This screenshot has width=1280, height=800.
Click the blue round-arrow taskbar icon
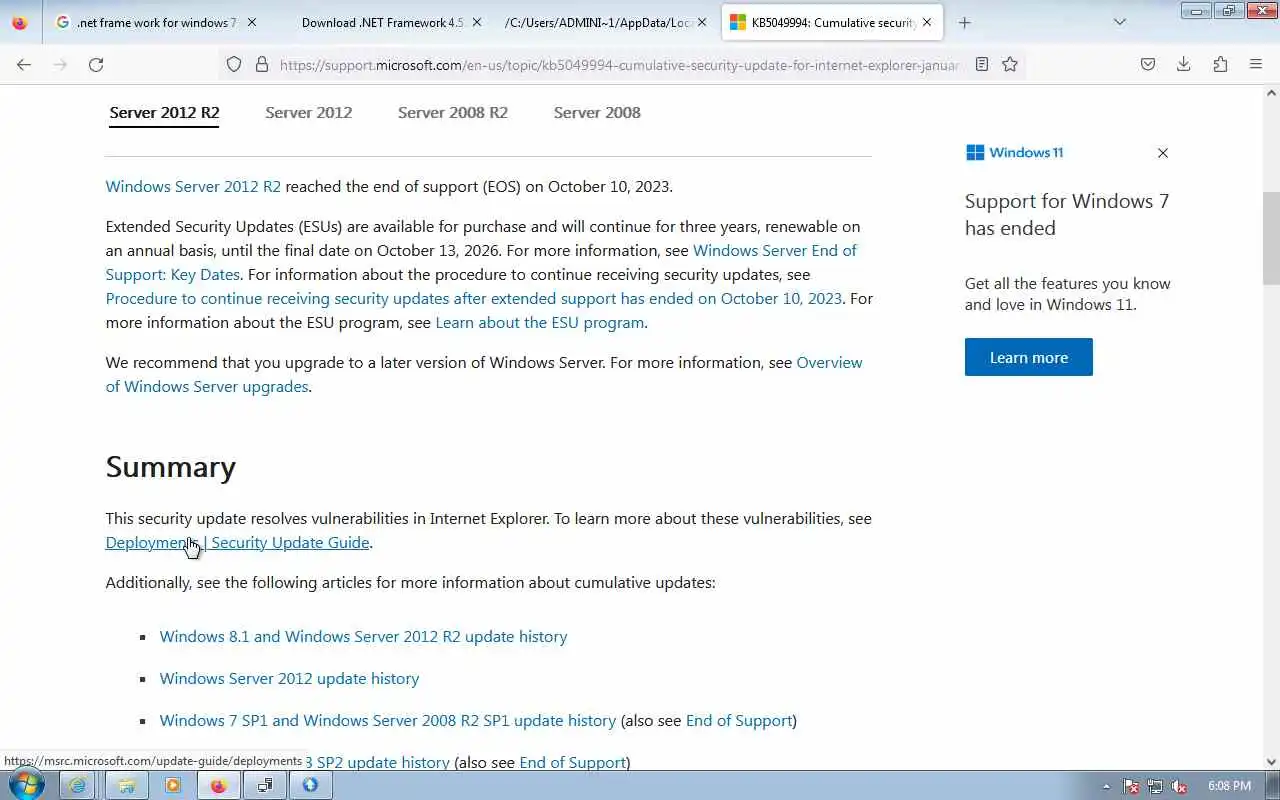click(310, 785)
